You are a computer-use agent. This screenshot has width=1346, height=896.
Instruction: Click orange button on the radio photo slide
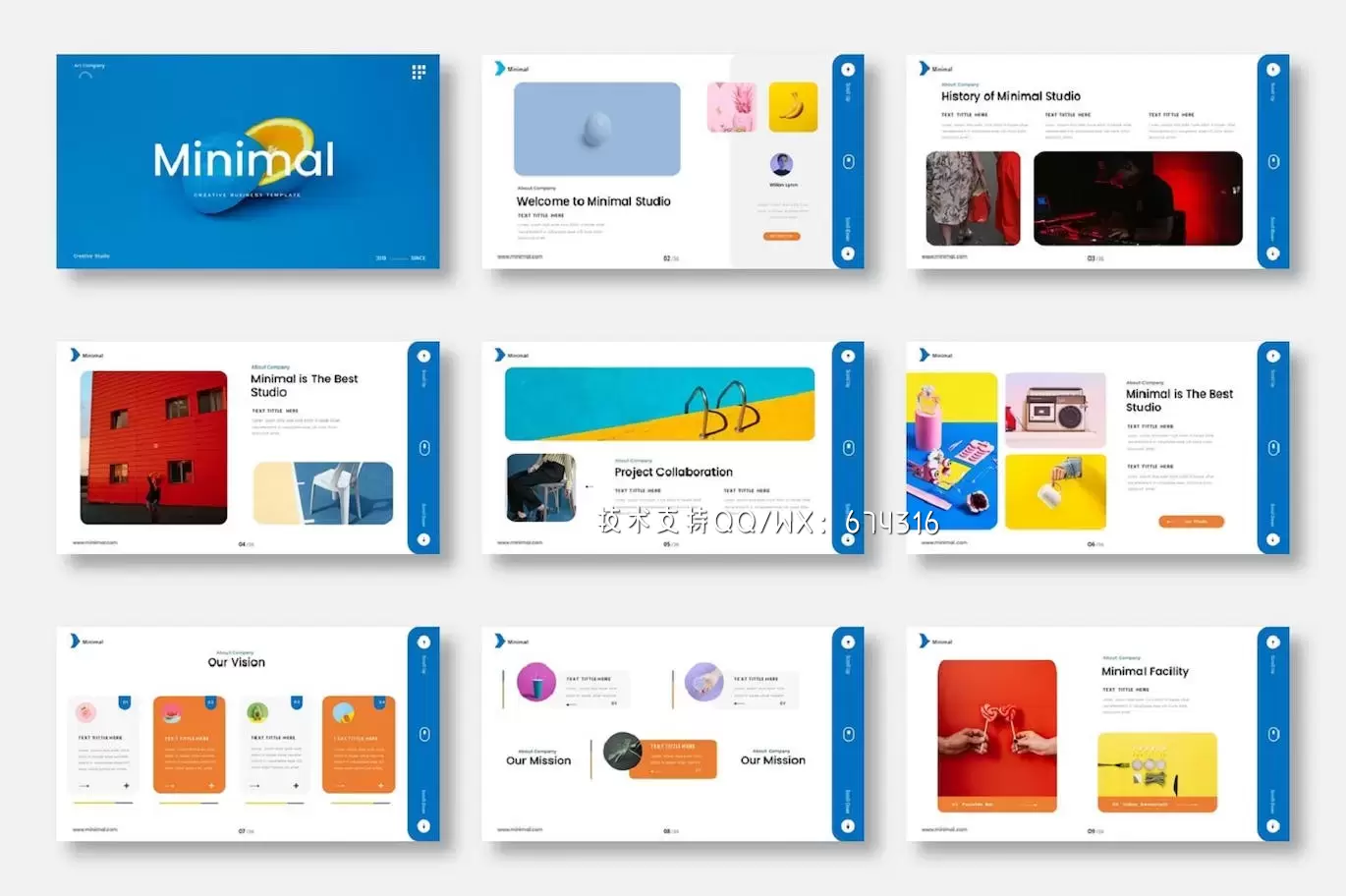[x=1191, y=522]
